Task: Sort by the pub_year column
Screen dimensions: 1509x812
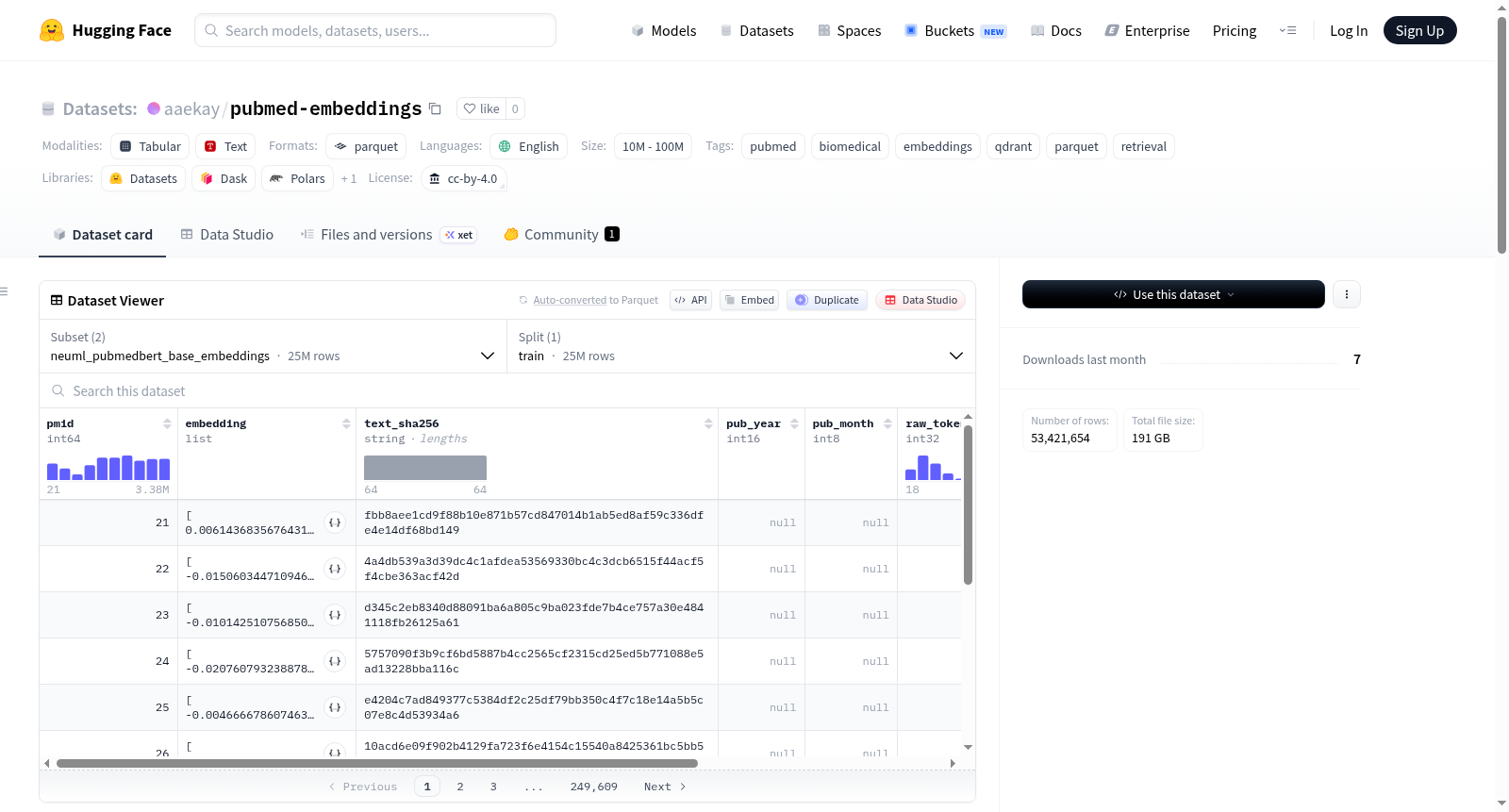Action: (x=794, y=424)
